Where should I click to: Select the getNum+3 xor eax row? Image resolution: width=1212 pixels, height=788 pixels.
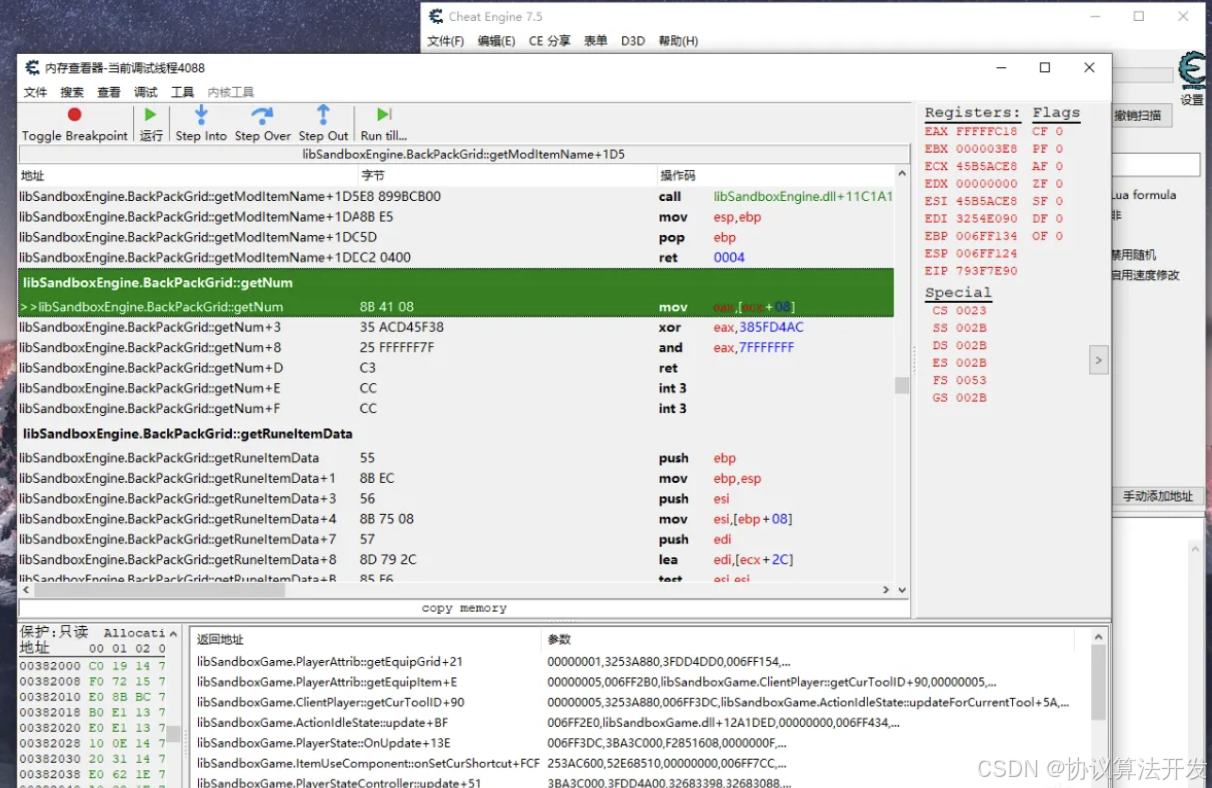pyautogui.click(x=456, y=327)
